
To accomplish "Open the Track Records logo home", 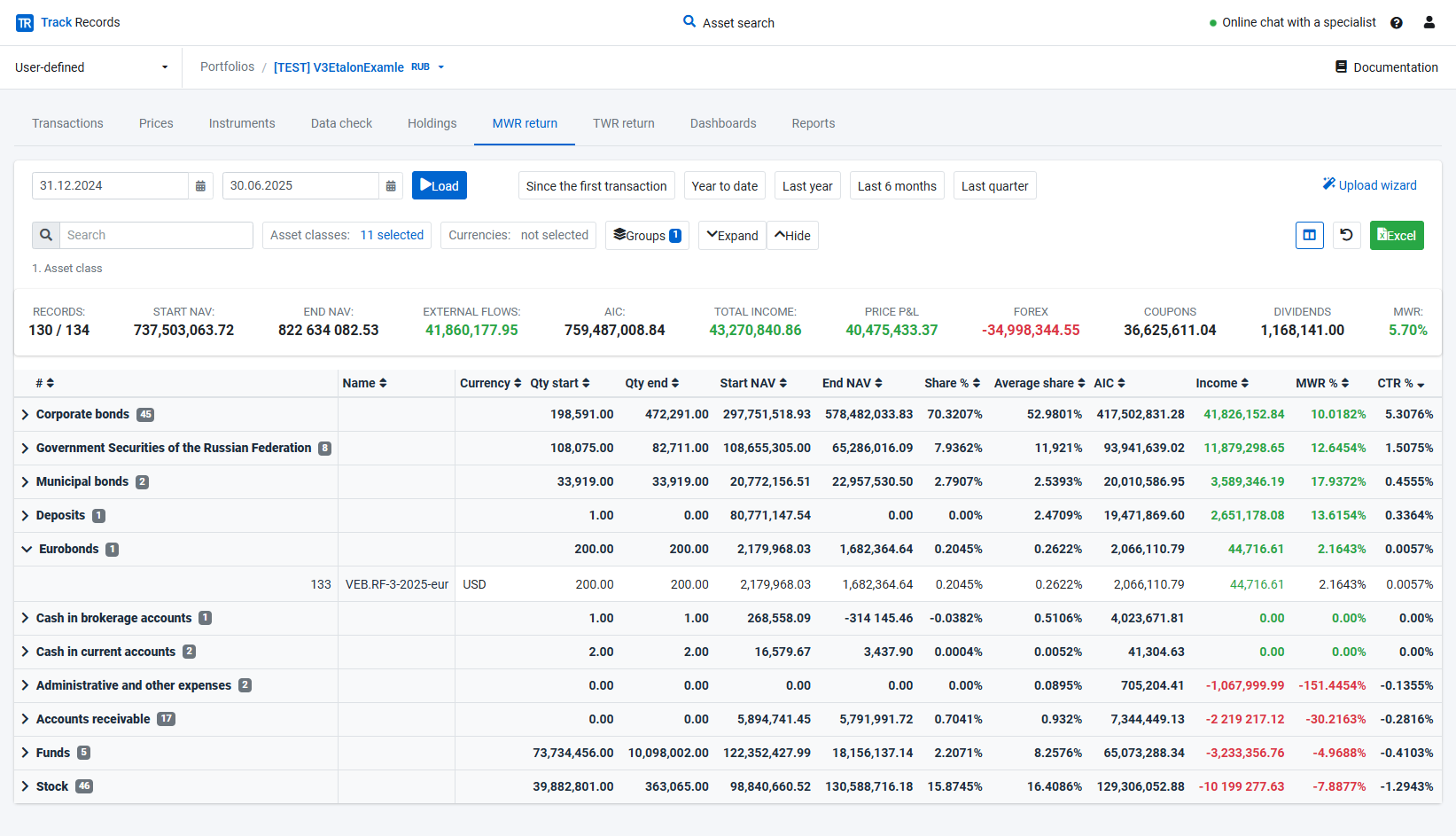I will coord(68,23).
